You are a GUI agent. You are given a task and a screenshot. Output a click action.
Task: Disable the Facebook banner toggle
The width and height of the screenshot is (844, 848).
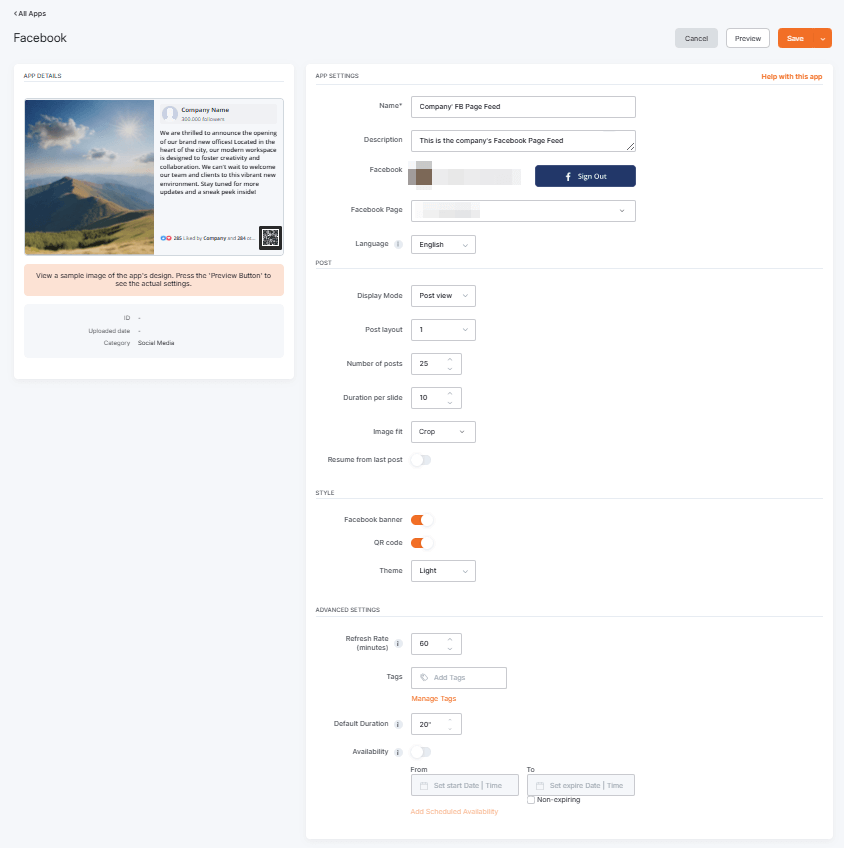pyautogui.click(x=421, y=519)
